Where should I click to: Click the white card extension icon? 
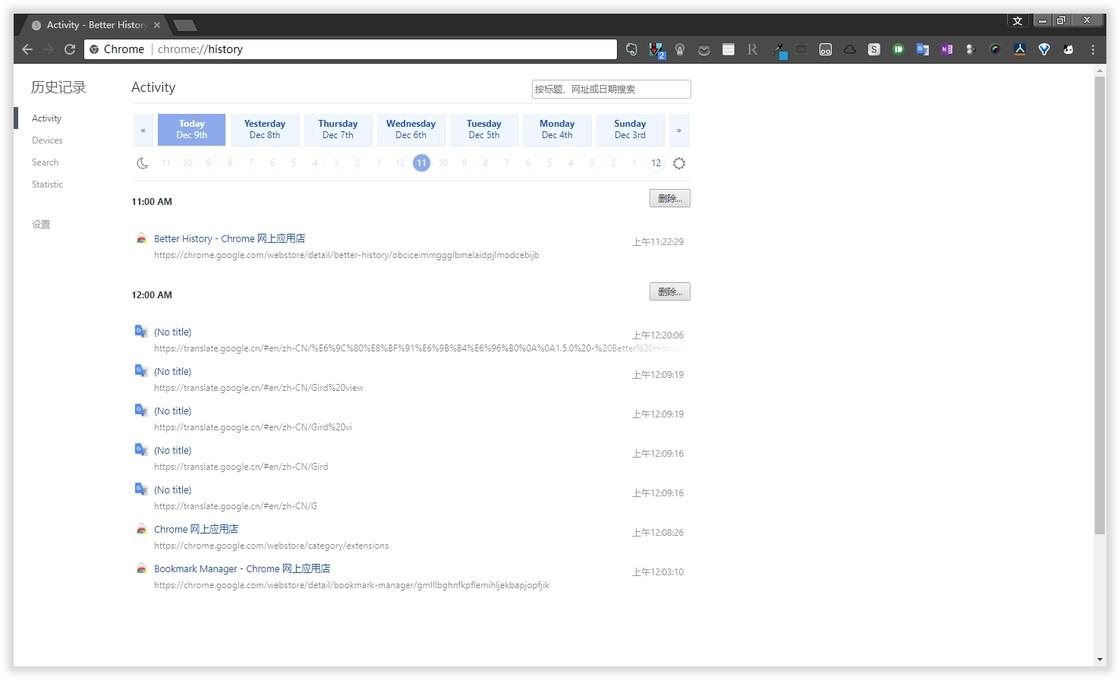point(728,49)
